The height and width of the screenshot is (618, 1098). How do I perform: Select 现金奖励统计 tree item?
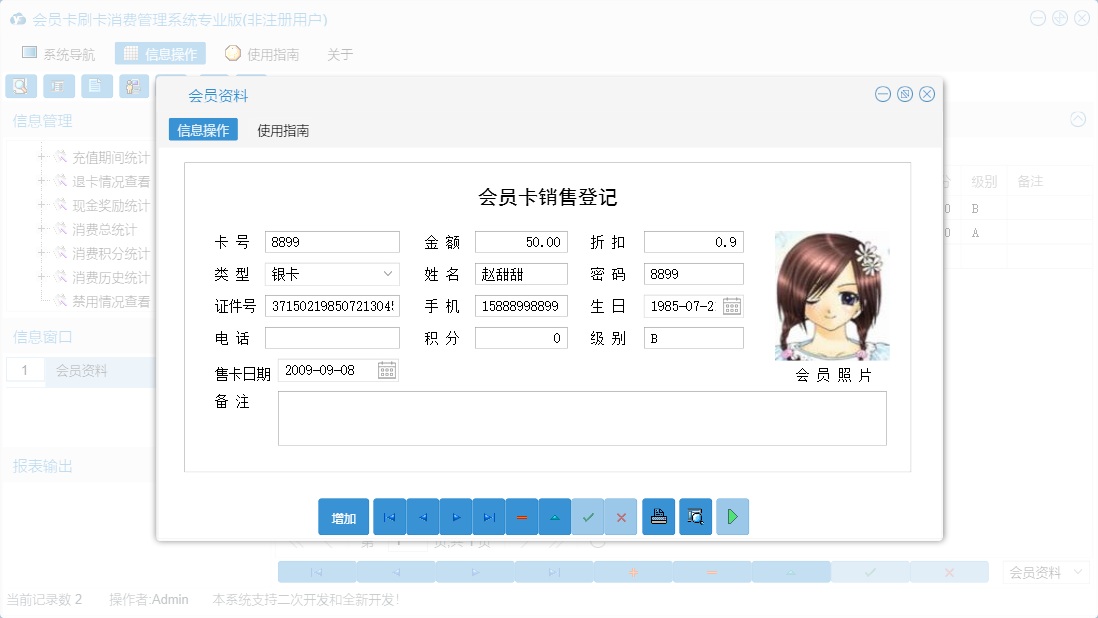(111, 205)
